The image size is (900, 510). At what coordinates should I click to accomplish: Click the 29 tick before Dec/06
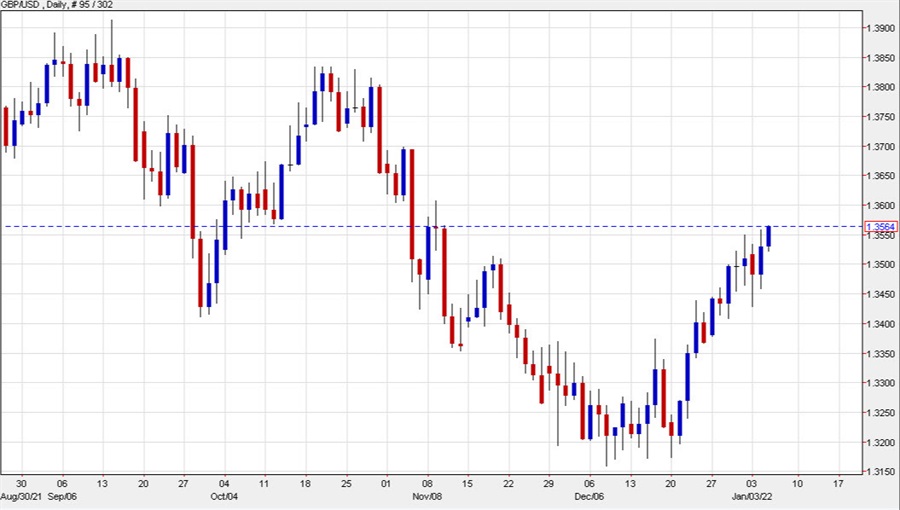pyautogui.click(x=548, y=484)
